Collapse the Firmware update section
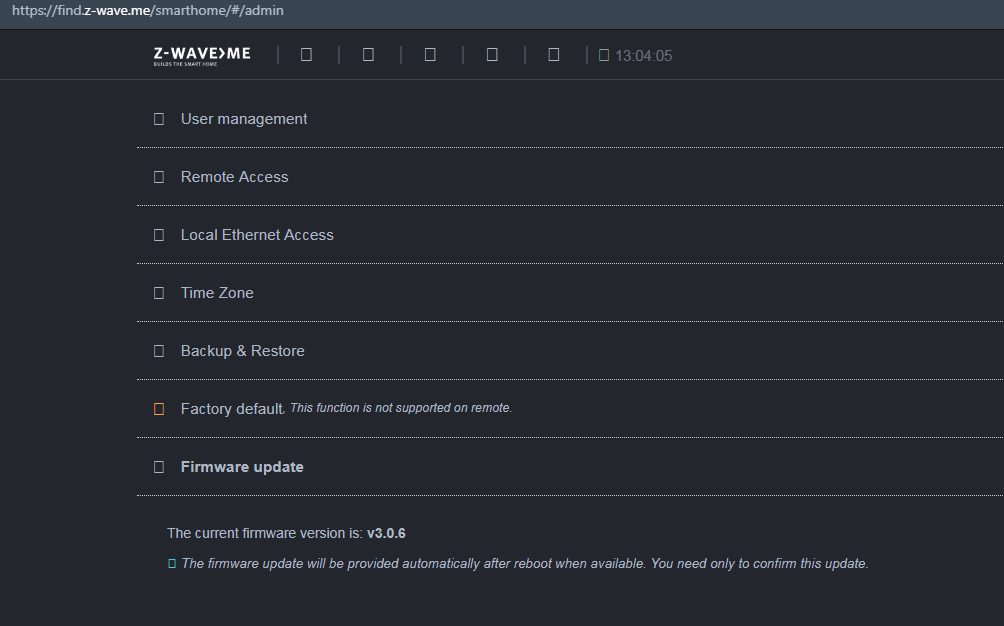Image resolution: width=1004 pixels, height=626 pixels. point(242,467)
